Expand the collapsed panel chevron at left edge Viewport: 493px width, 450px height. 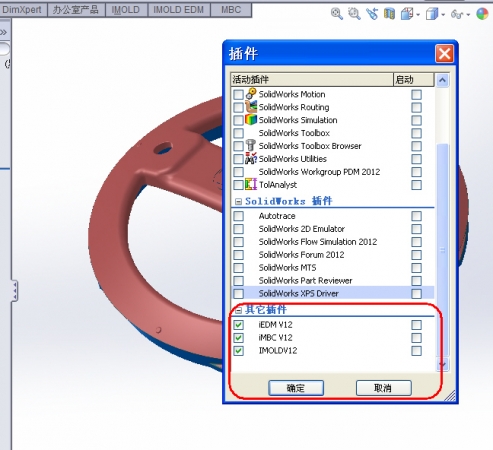coord(4,32)
